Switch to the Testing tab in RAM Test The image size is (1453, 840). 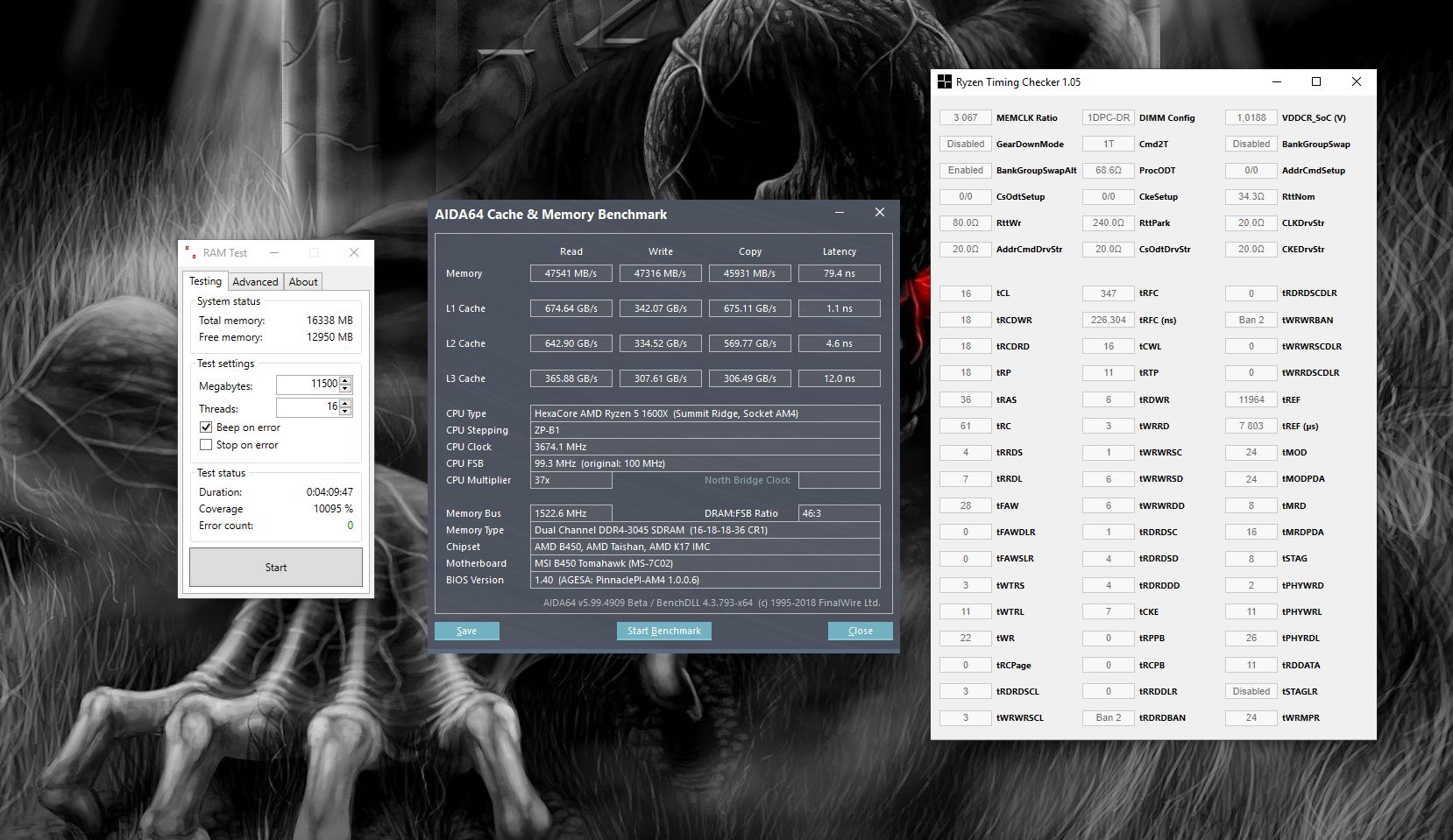point(205,281)
